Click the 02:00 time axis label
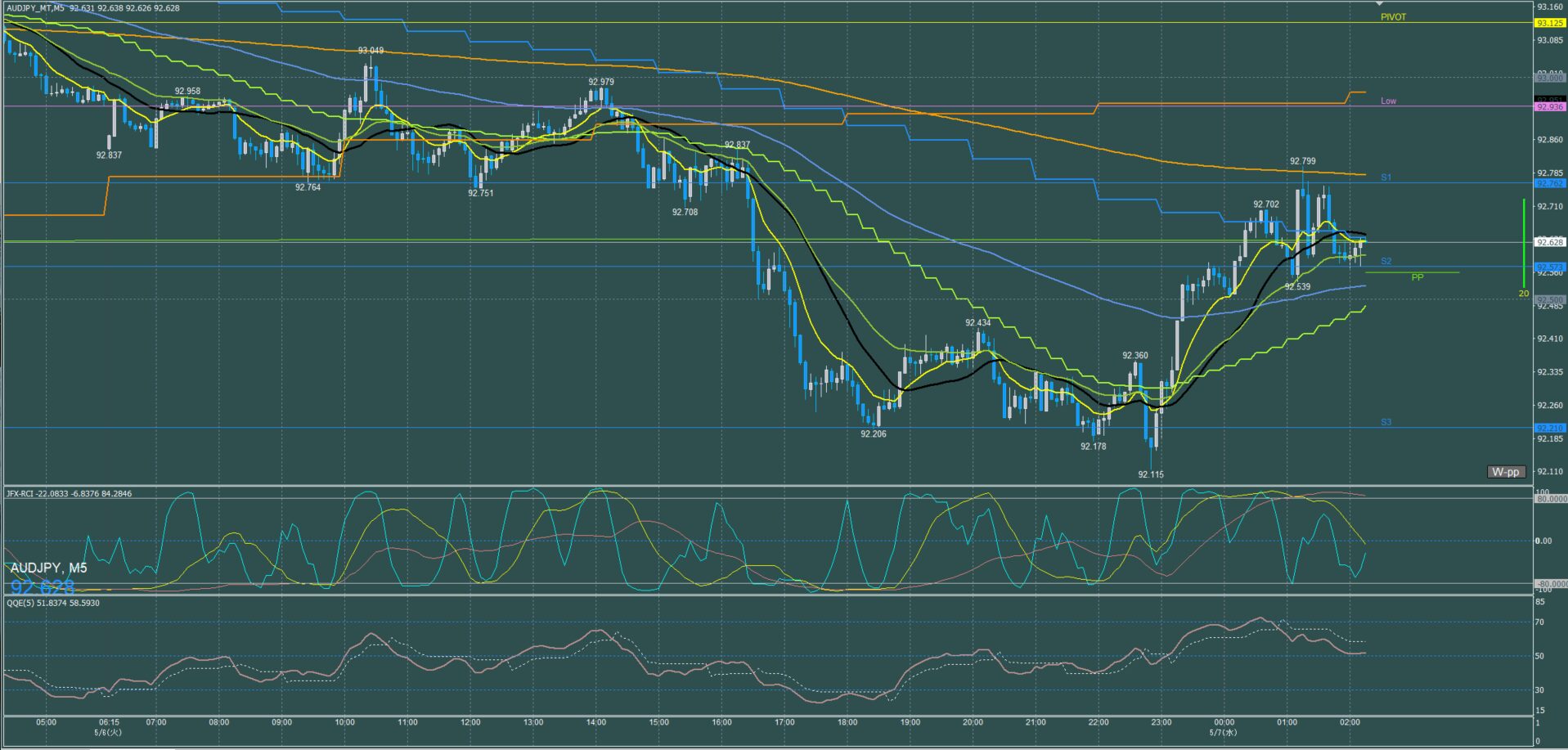The height and width of the screenshot is (750, 1568). tap(1350, 722)
